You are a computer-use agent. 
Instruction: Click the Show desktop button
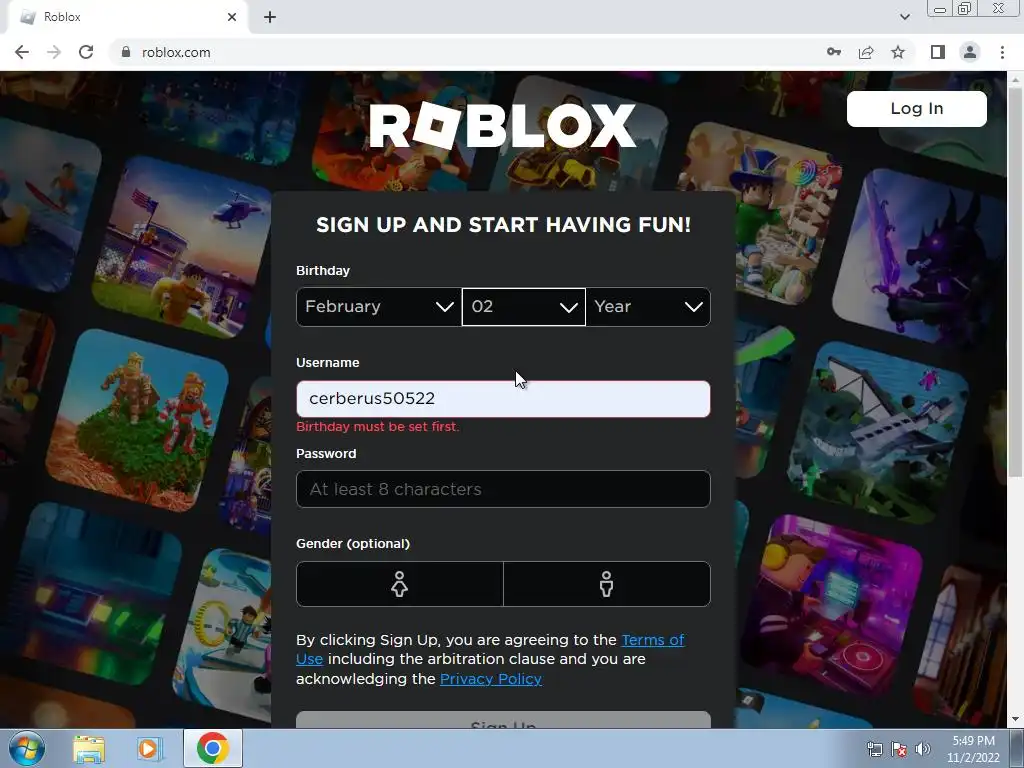pyautogui.click(x=1017, y=749)
